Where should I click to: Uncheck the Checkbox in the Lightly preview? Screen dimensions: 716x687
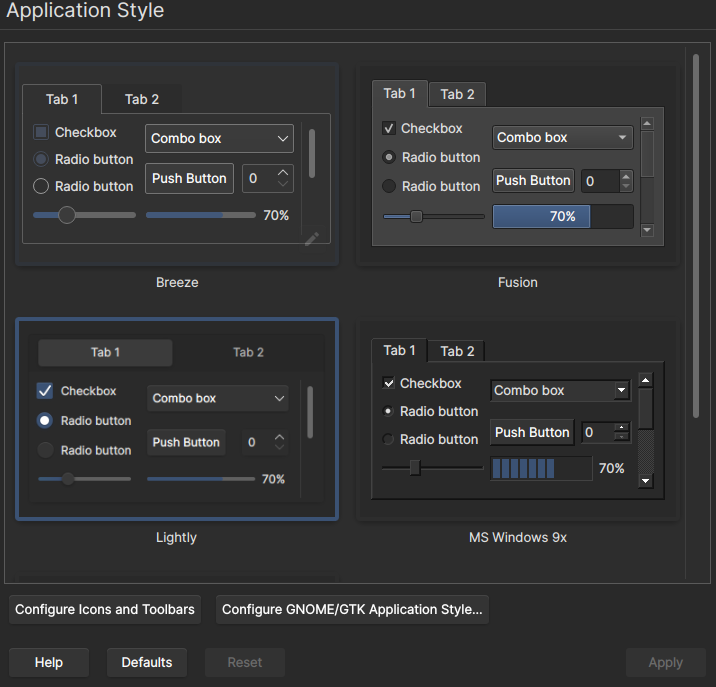tap(45, 391)
